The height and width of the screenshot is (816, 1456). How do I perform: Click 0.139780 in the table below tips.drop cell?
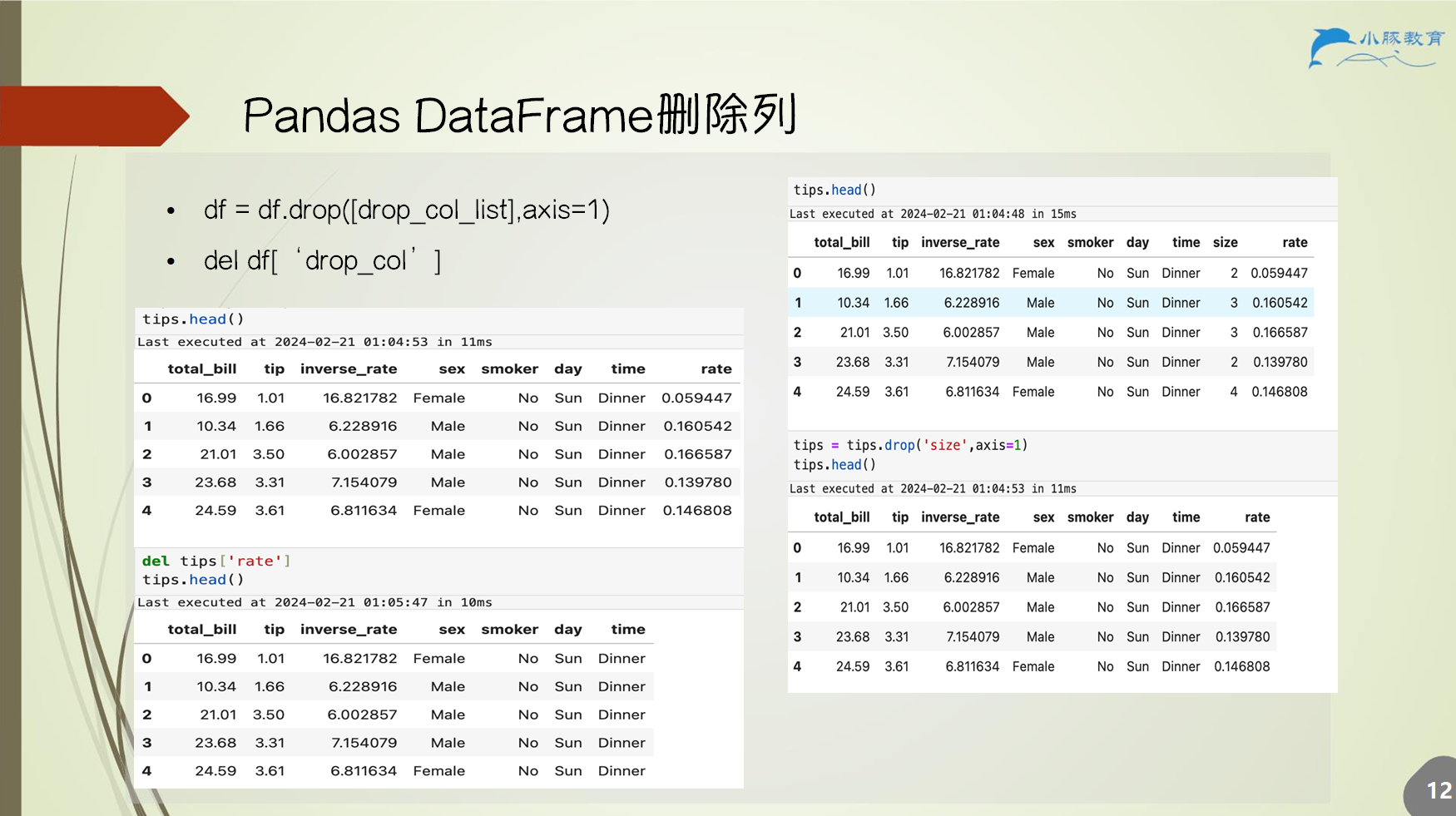click(1242, 637)
